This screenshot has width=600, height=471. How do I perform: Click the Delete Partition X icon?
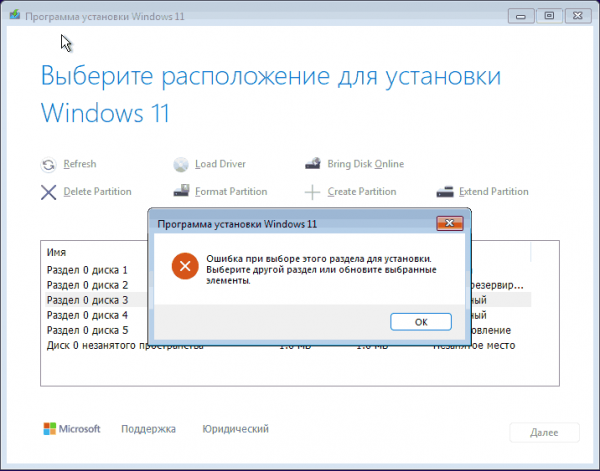pos(48,192)
